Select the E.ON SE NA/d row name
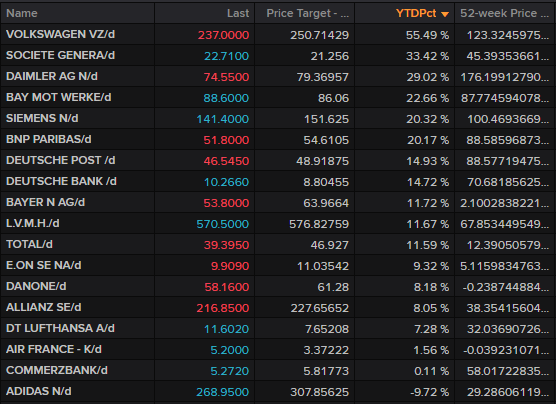The width and height of the screenshot is (556, 404). coord(44,265)
